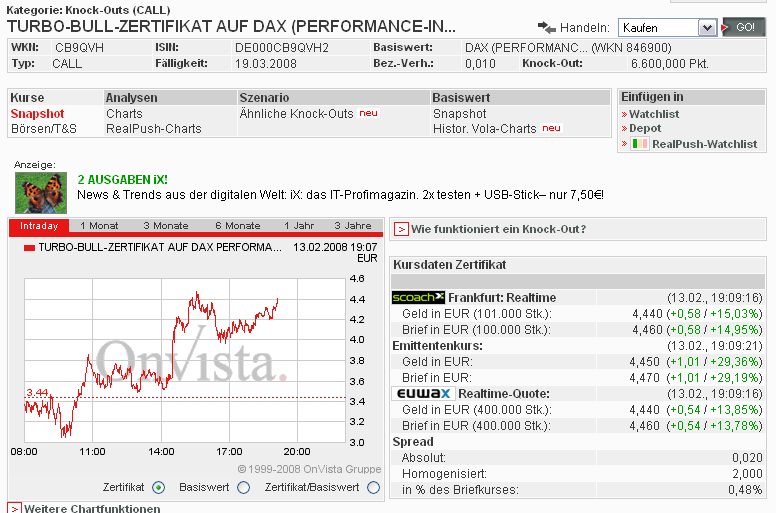782x513 pixels.
Task: Click the Handeln arrows icon
Action: click(x=547, y=27)
